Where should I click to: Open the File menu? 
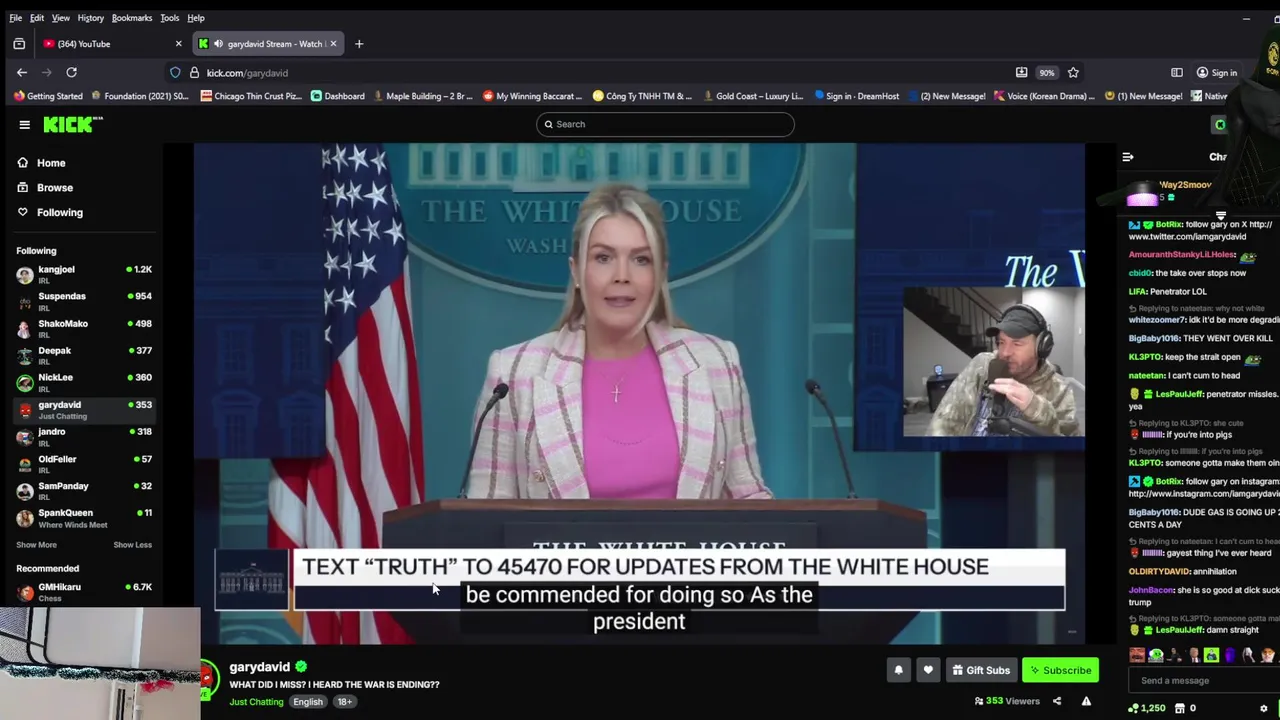[16, 18]
